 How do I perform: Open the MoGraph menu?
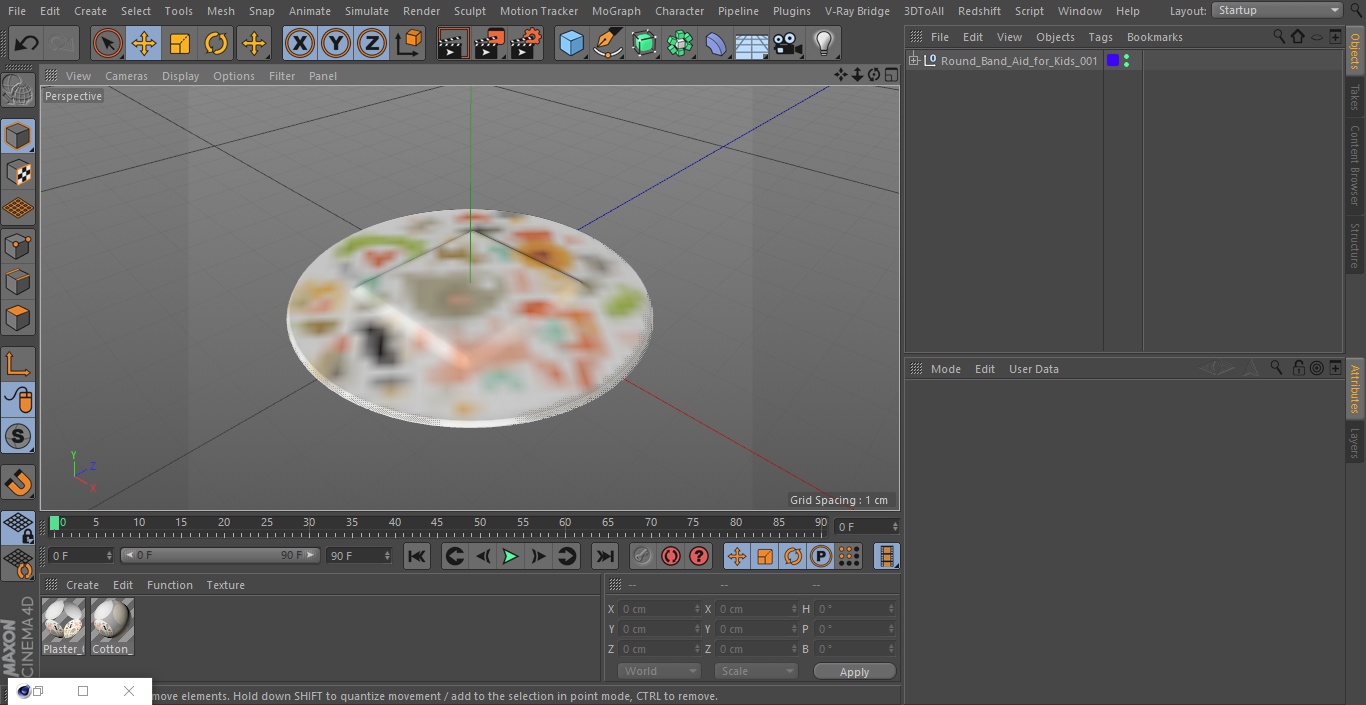(616, 11)
